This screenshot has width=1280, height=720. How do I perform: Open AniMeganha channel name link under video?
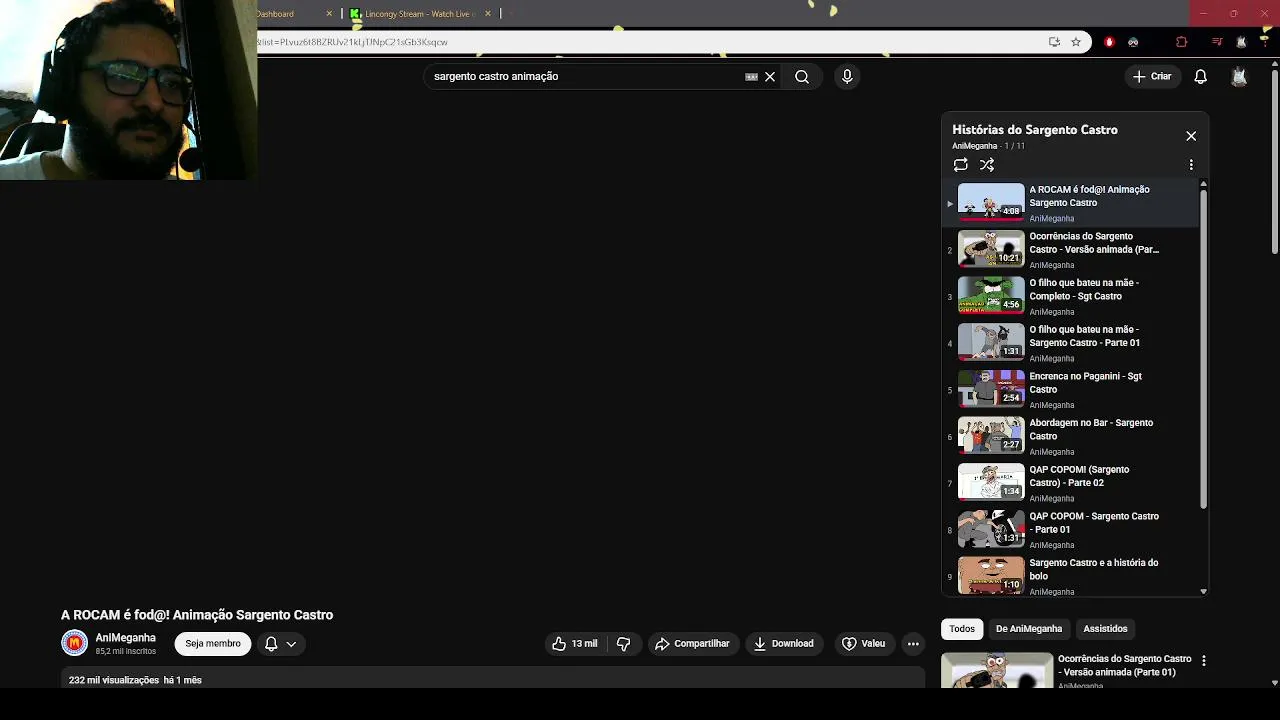[125, 638]
